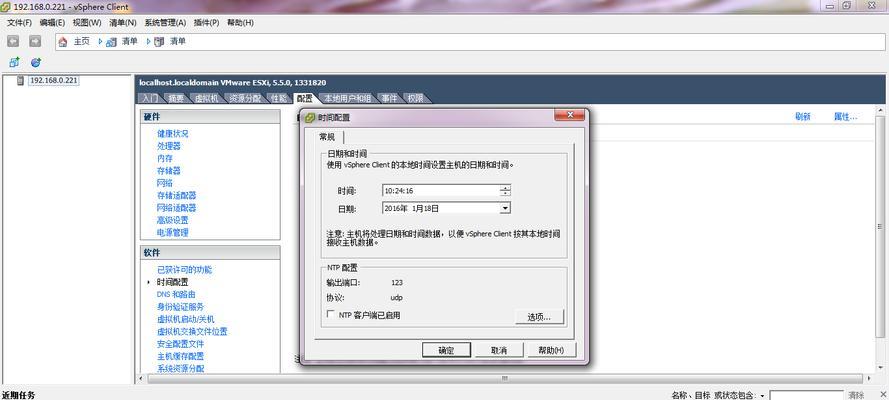
Task: Open 安全配置文件 in software list
Action: 181,344
